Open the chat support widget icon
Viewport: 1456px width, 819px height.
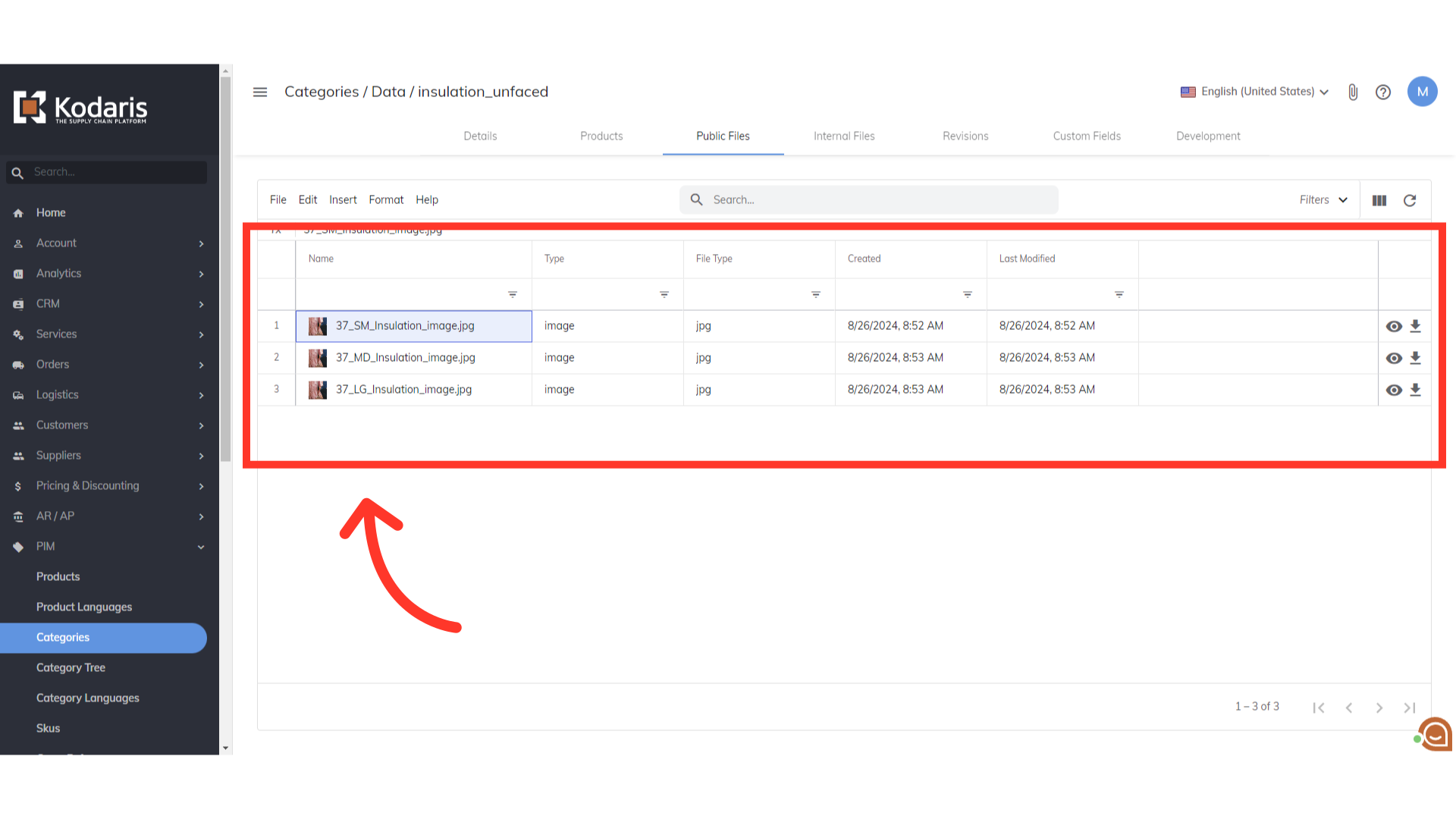click(x=1435, y=734)
